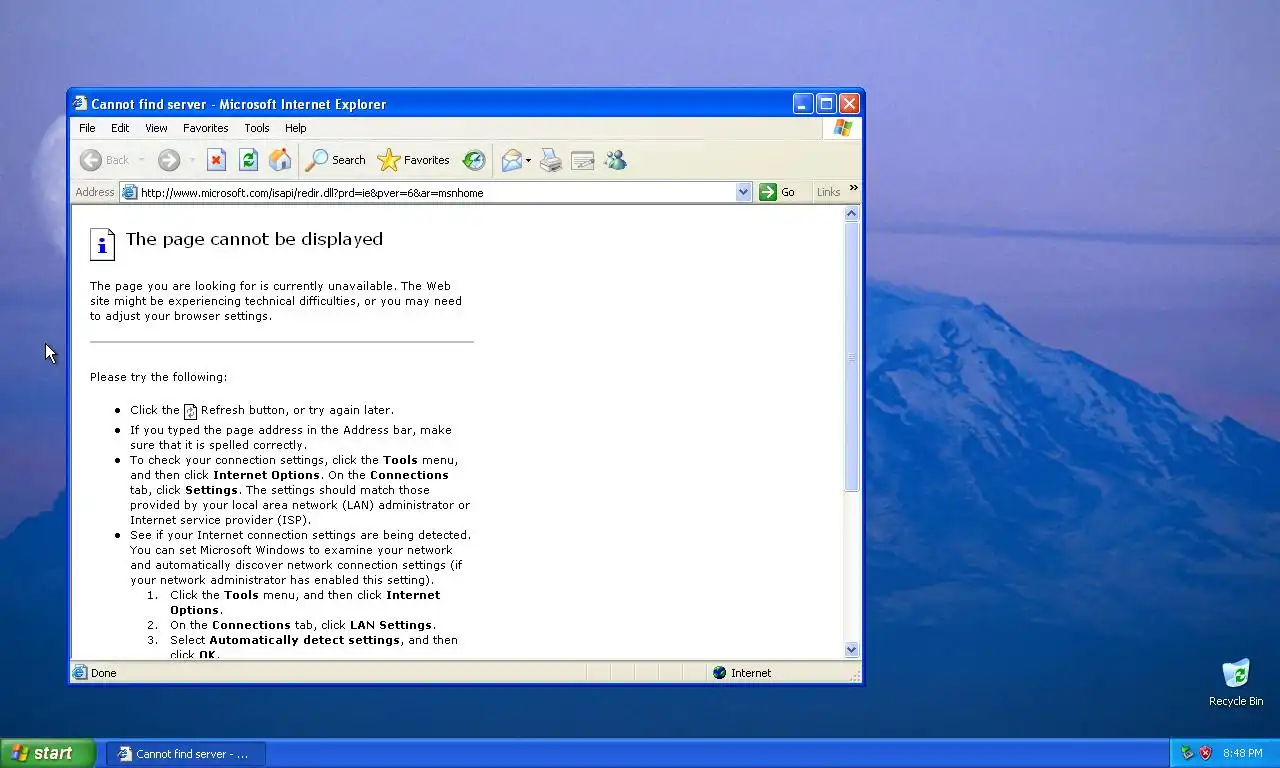The height and width of the screenshot is (768, 1280).
Task: Click the Mail envelope icon
Action: point(511,160)
